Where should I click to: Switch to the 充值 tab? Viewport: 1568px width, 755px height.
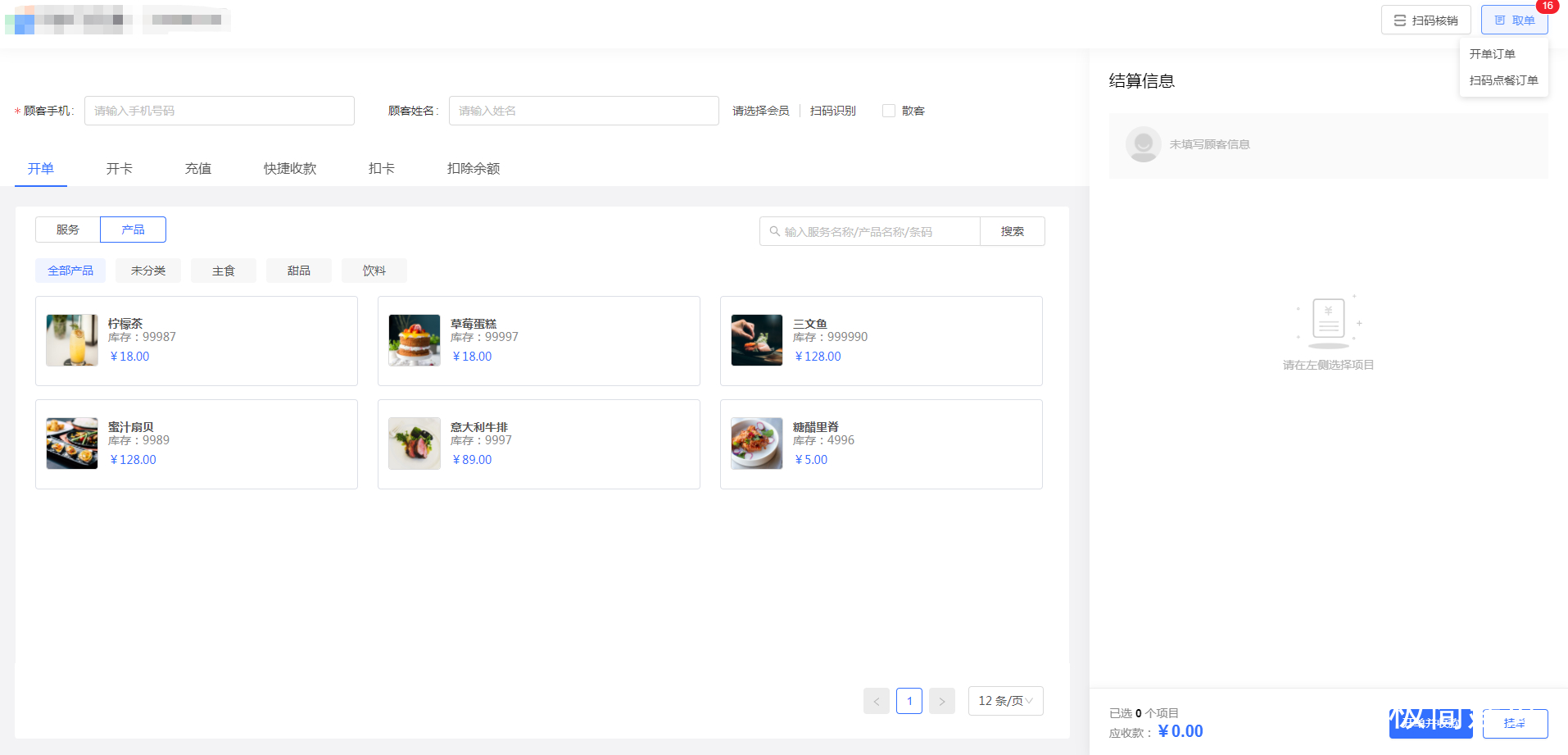click(x=198, y=168)
